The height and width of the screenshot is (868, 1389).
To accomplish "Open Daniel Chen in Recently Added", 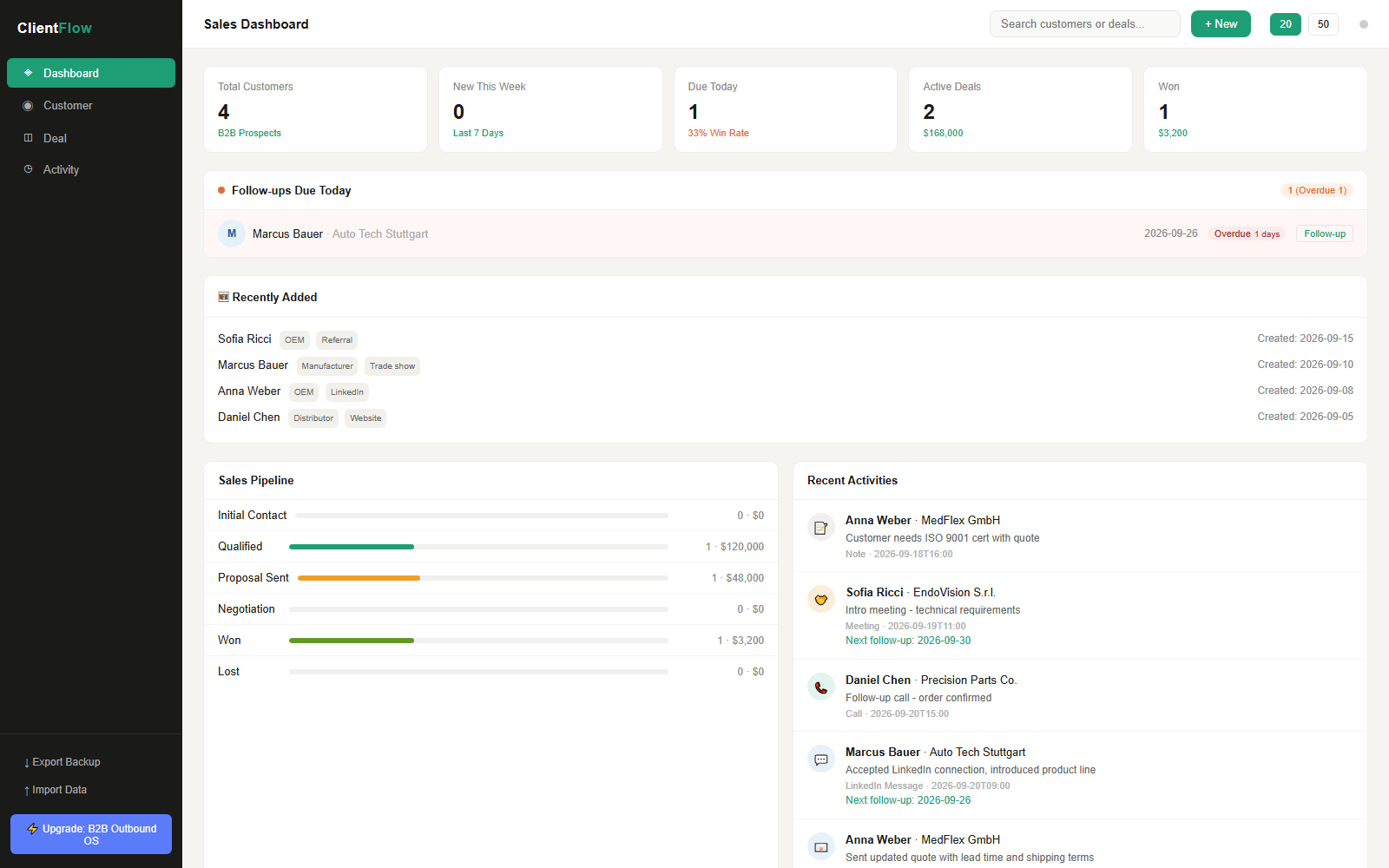I will 249,417.
